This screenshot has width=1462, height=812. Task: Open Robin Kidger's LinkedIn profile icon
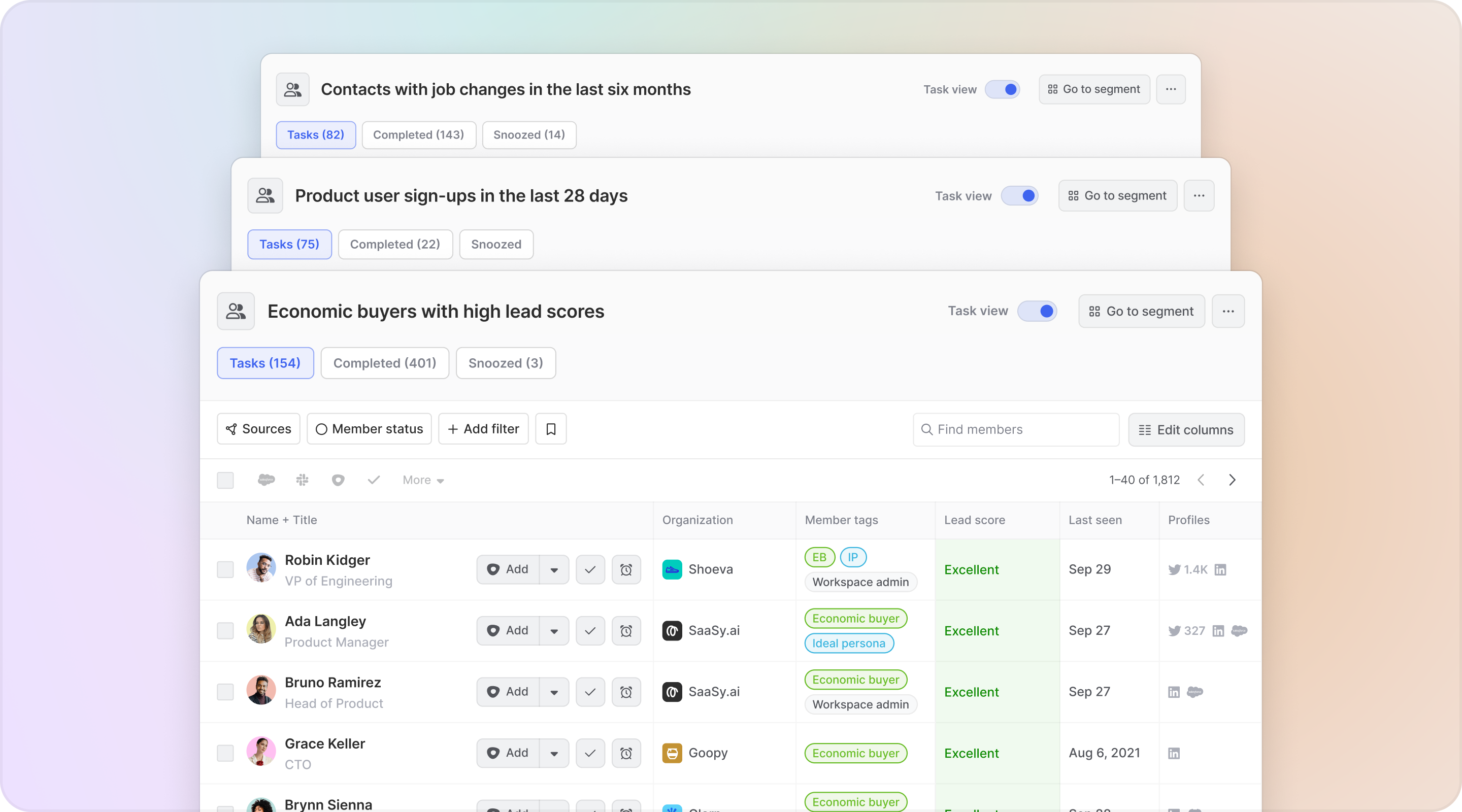[1220, 570]
